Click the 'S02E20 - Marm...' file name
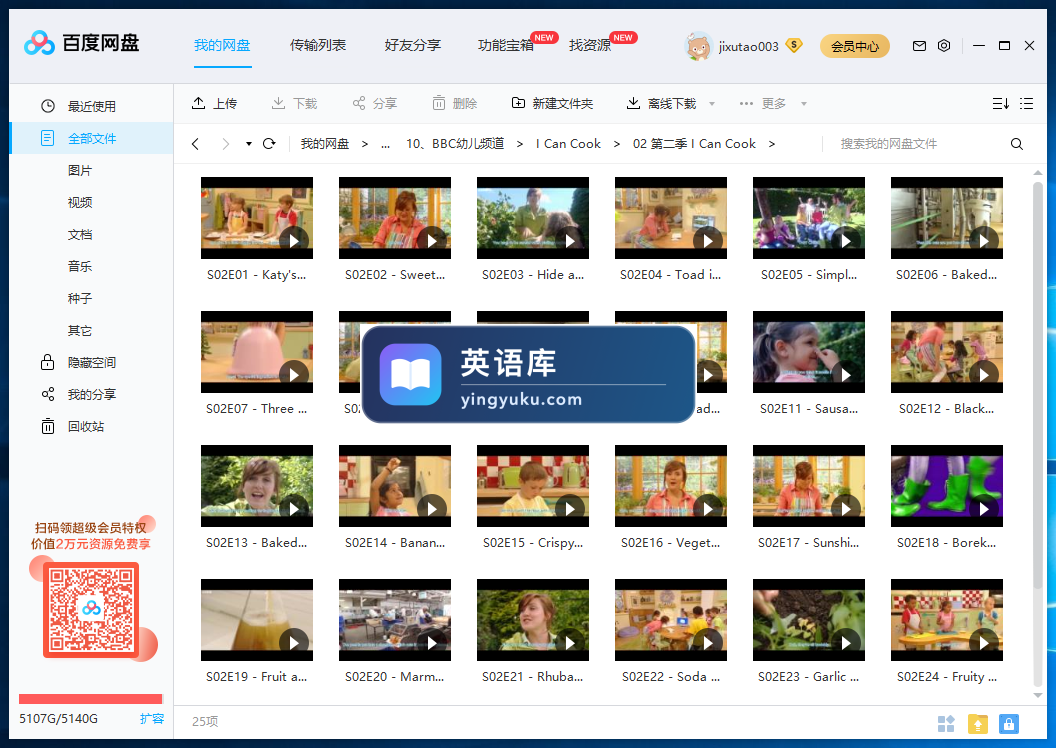The image size is (1056, 748). 395,677
